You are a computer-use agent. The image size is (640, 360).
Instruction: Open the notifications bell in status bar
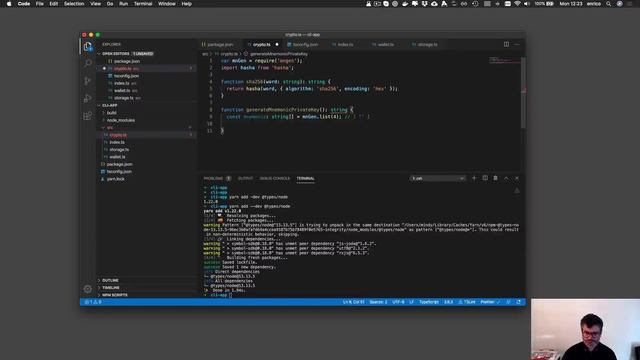(519, 302)
